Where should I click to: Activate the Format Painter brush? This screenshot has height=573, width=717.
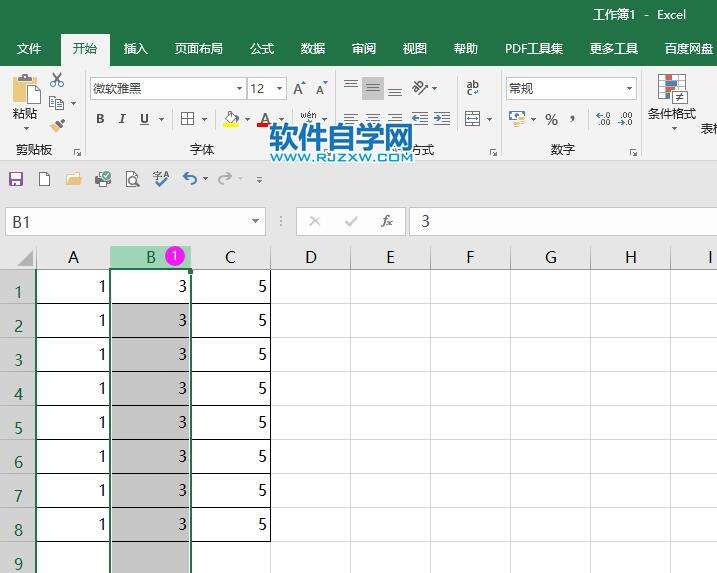click(57, 125)
